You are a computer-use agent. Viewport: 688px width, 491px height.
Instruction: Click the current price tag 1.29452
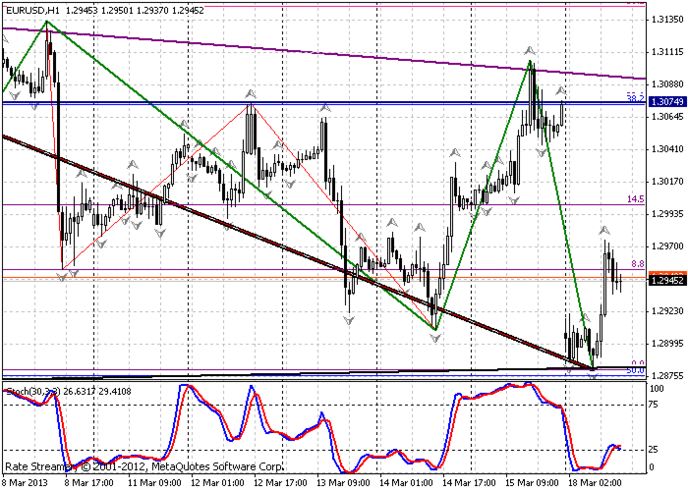(x=666, y=281)
